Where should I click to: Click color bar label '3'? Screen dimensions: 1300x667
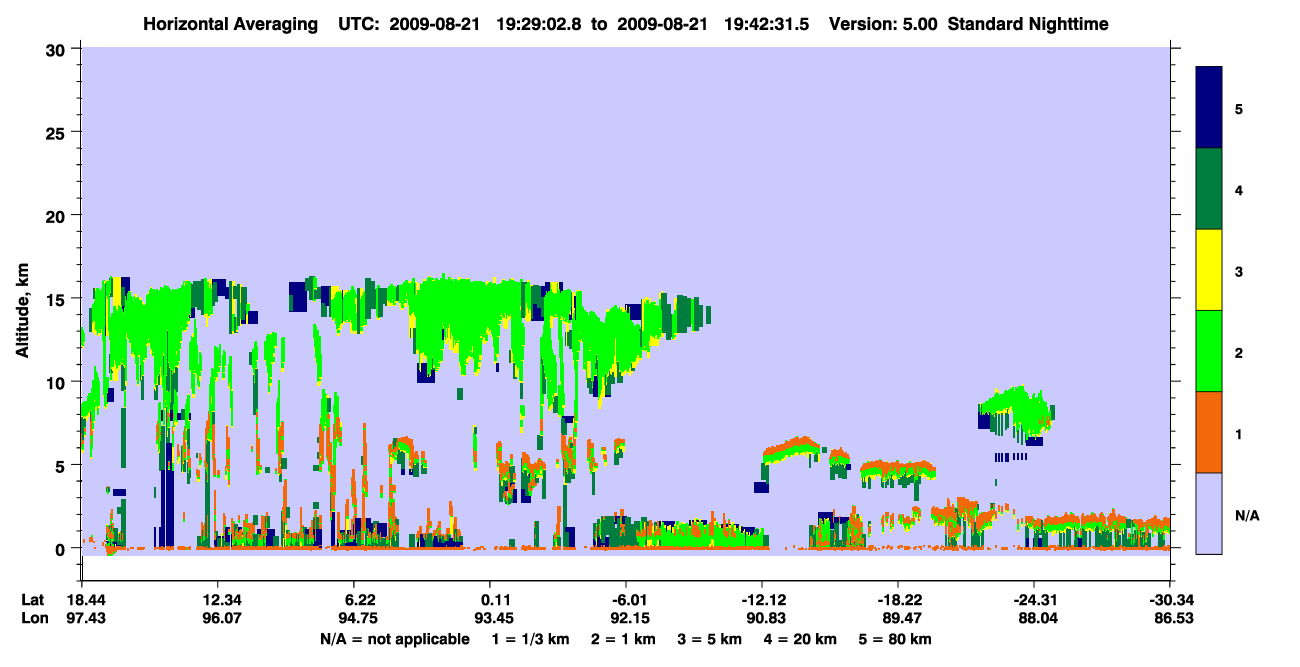(1239, 270)
